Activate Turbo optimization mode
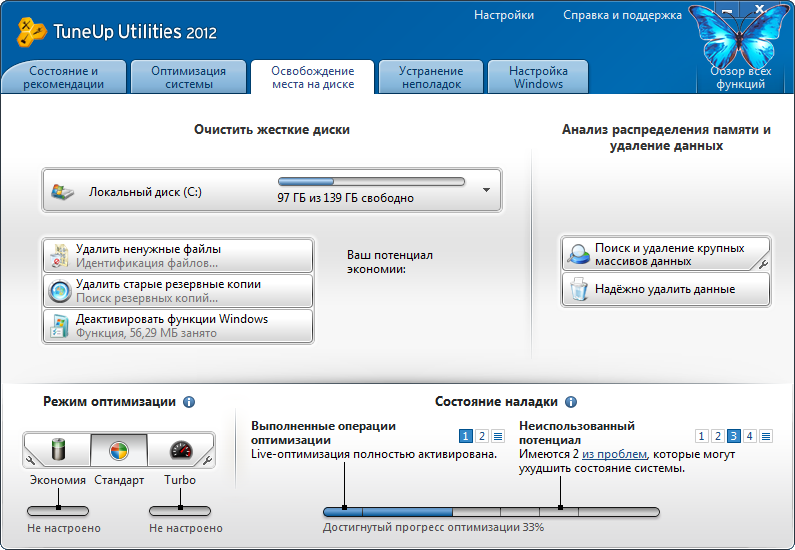 tap(180, 450)
